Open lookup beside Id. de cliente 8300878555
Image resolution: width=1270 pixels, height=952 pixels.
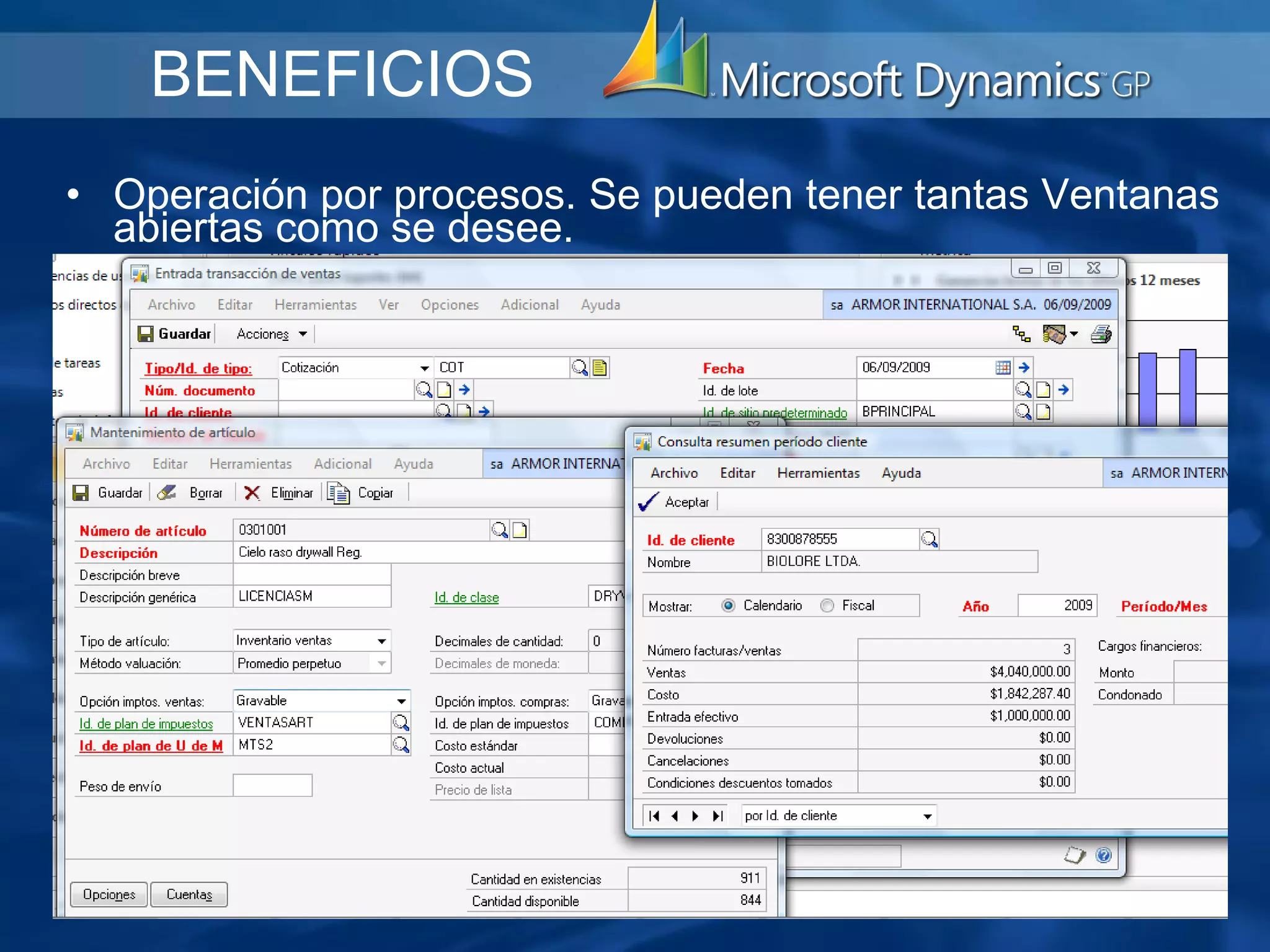tap(929, 539)
